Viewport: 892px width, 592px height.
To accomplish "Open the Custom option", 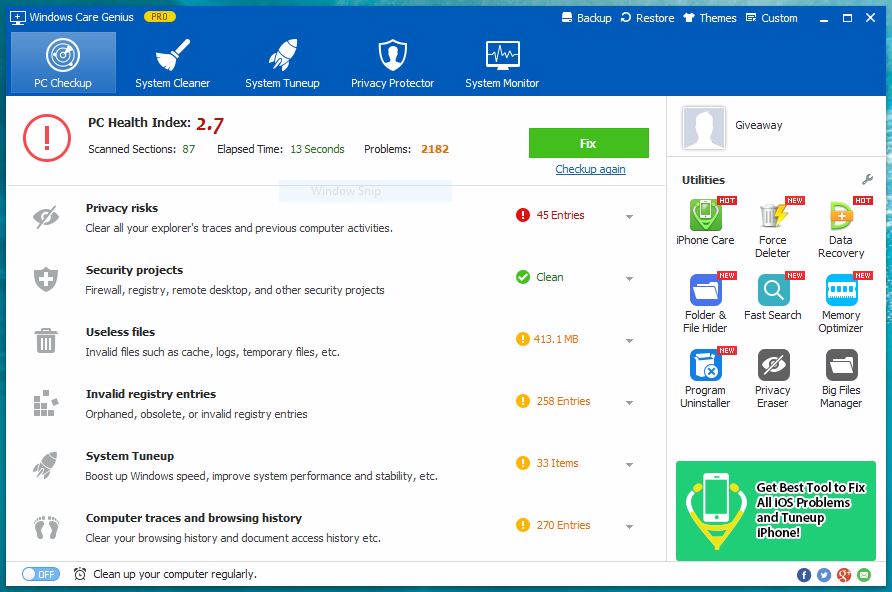I will click(772, 18).
